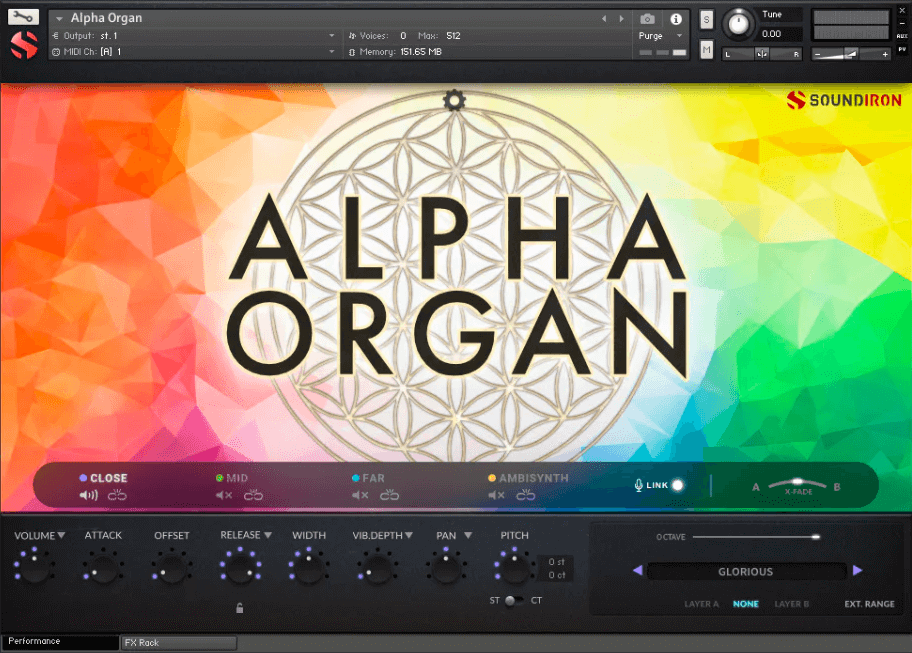This screenshot has width=912, height=653.
Task: Unmute the MID microphone channel
Action: coord(222,493)
